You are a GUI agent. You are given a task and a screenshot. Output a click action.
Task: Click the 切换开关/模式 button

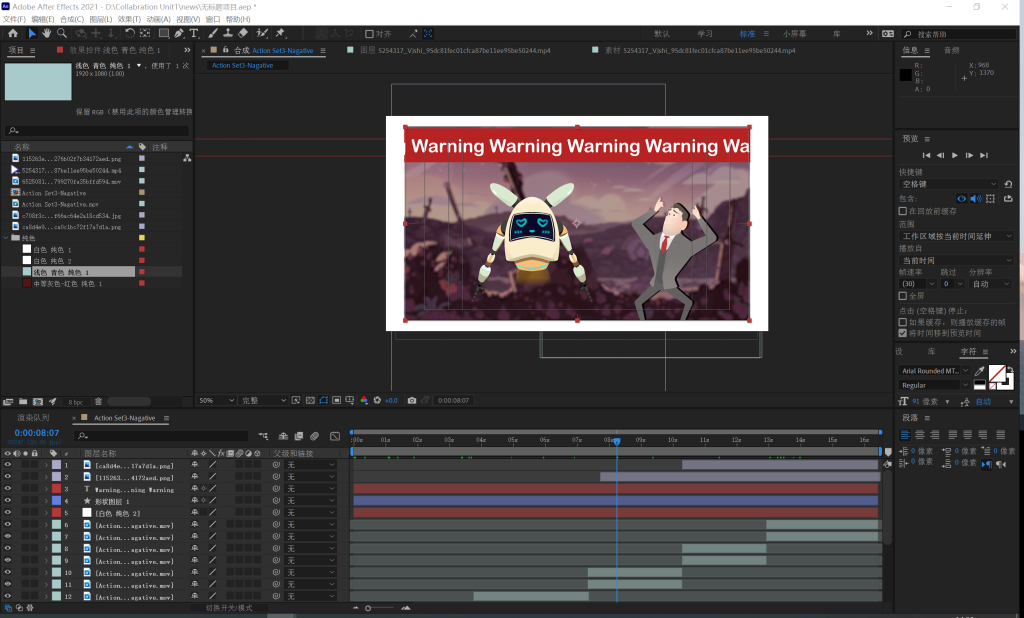[x=228, y=607]
